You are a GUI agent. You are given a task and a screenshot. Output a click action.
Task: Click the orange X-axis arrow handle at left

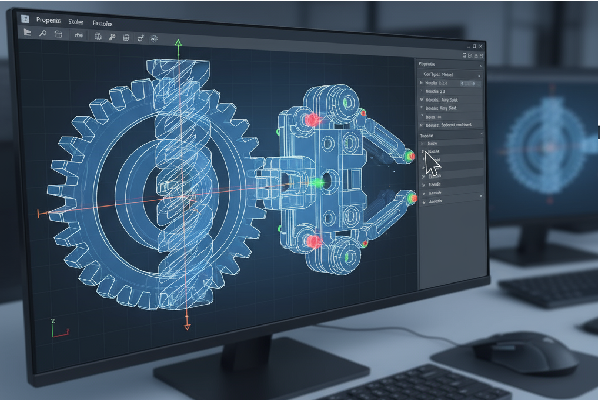coord(42,213)
